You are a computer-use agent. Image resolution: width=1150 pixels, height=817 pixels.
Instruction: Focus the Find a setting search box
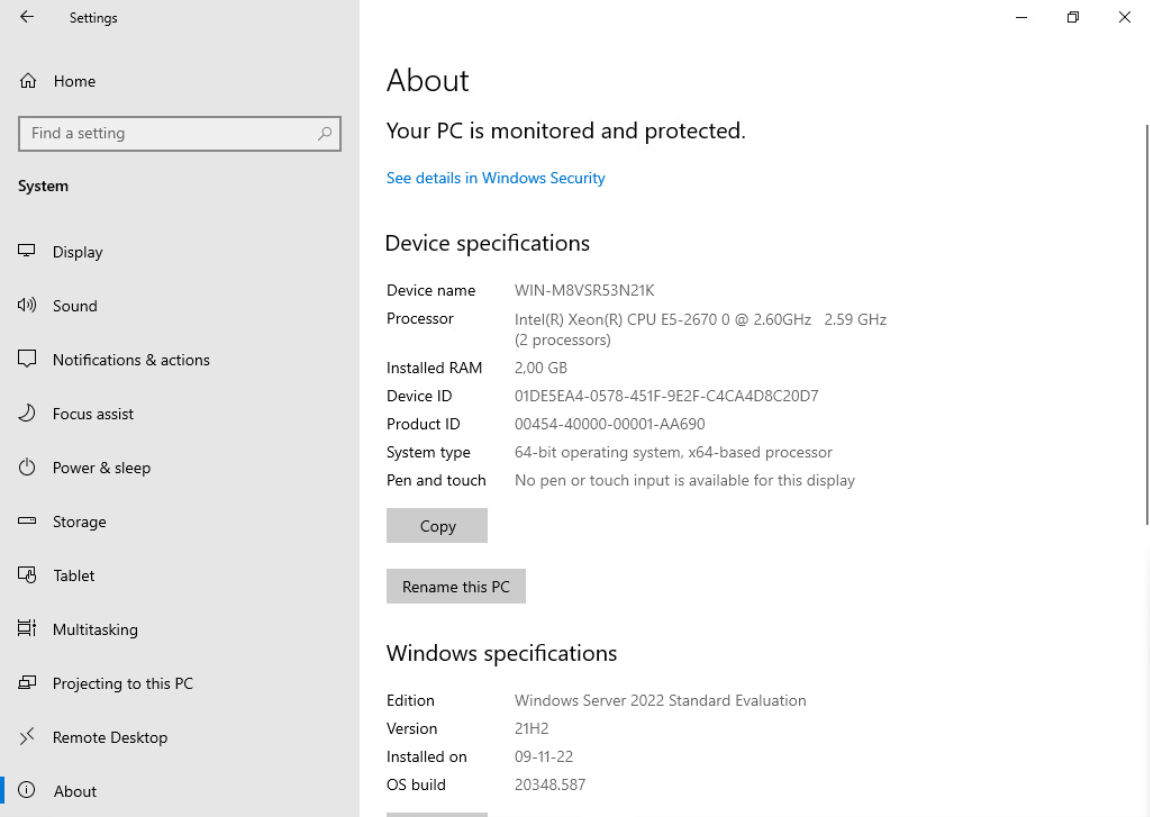point(180,133)
